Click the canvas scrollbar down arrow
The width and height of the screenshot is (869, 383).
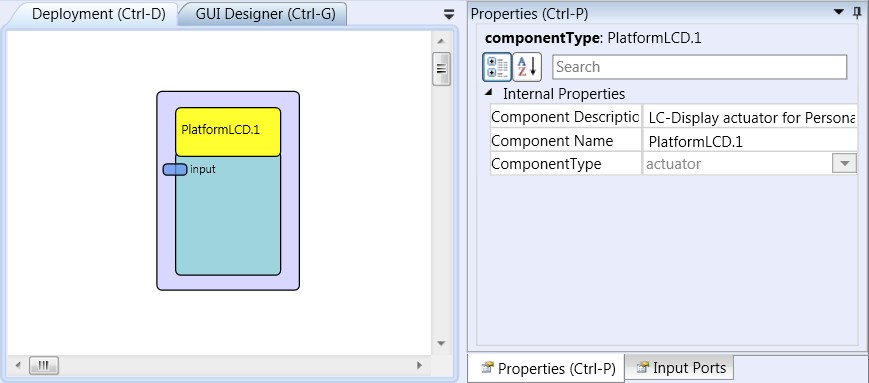pyautogui.click(x=441, y=344)
